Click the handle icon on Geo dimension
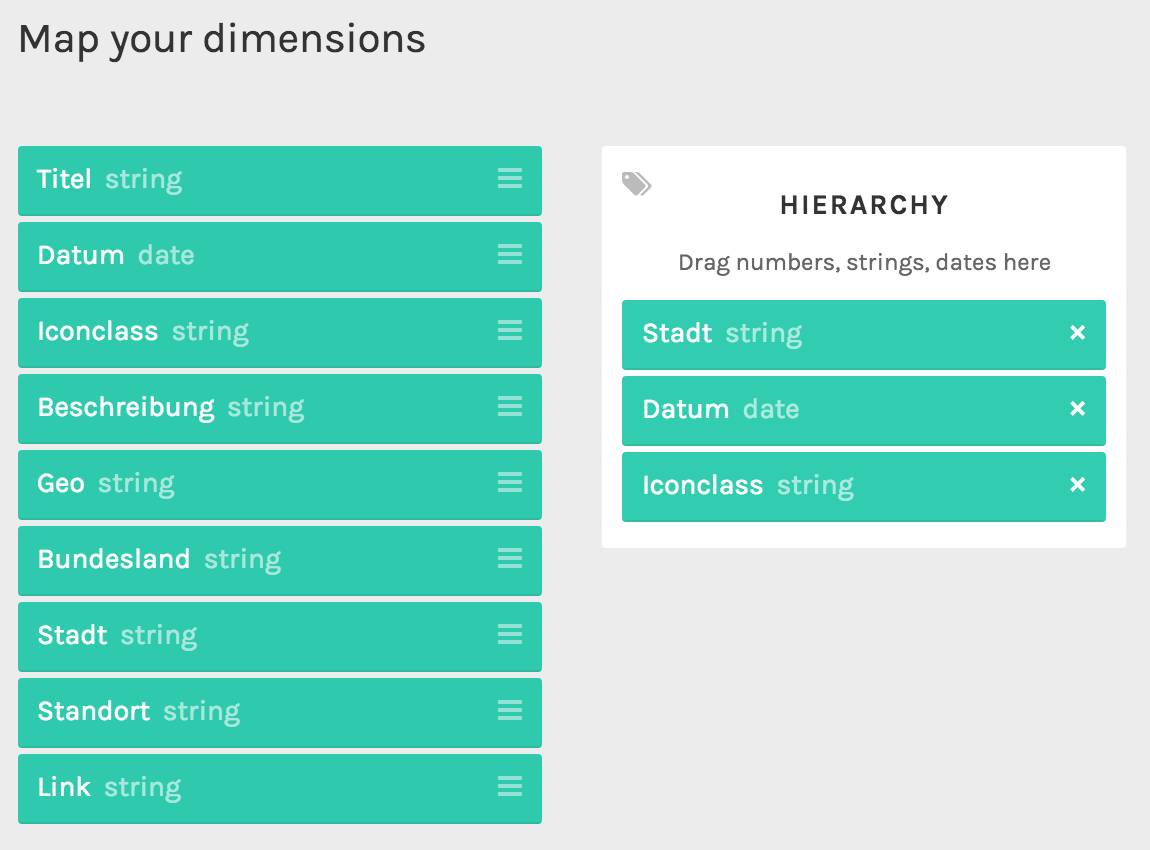Viewport: 1150px width, 850px height. (510, 482)
